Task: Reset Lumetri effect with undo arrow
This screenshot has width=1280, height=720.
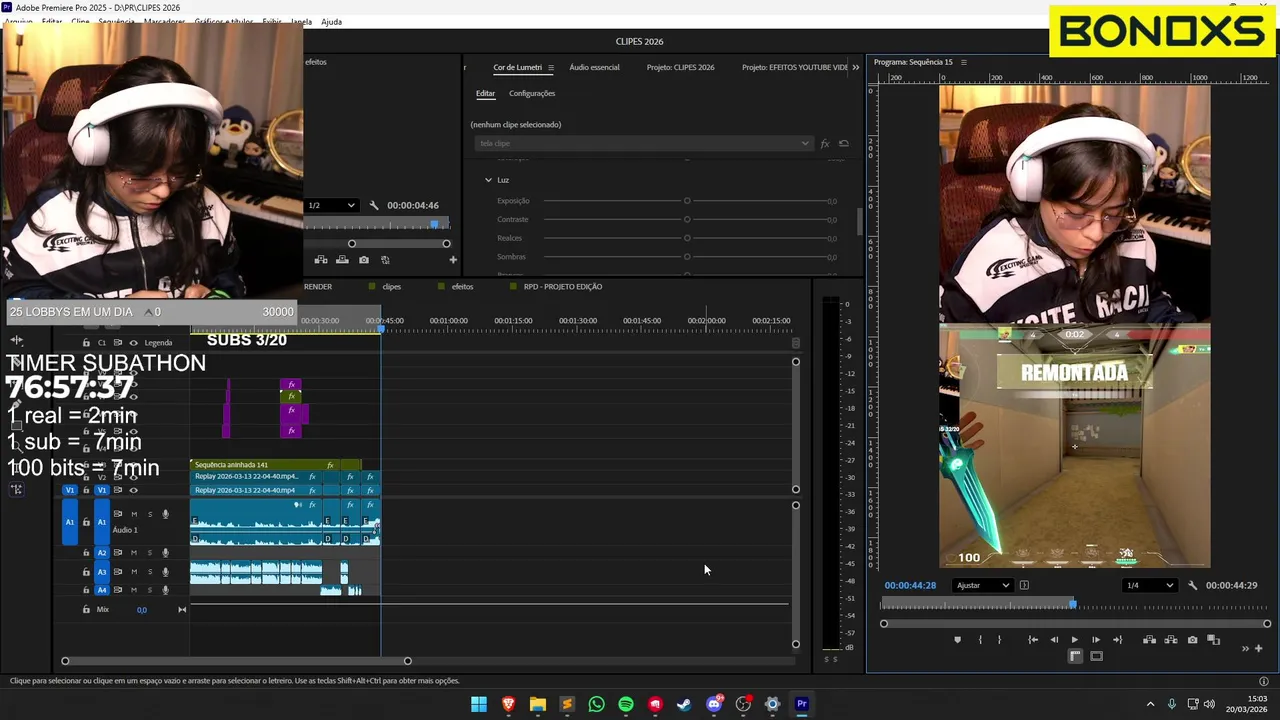Action: 844,143
